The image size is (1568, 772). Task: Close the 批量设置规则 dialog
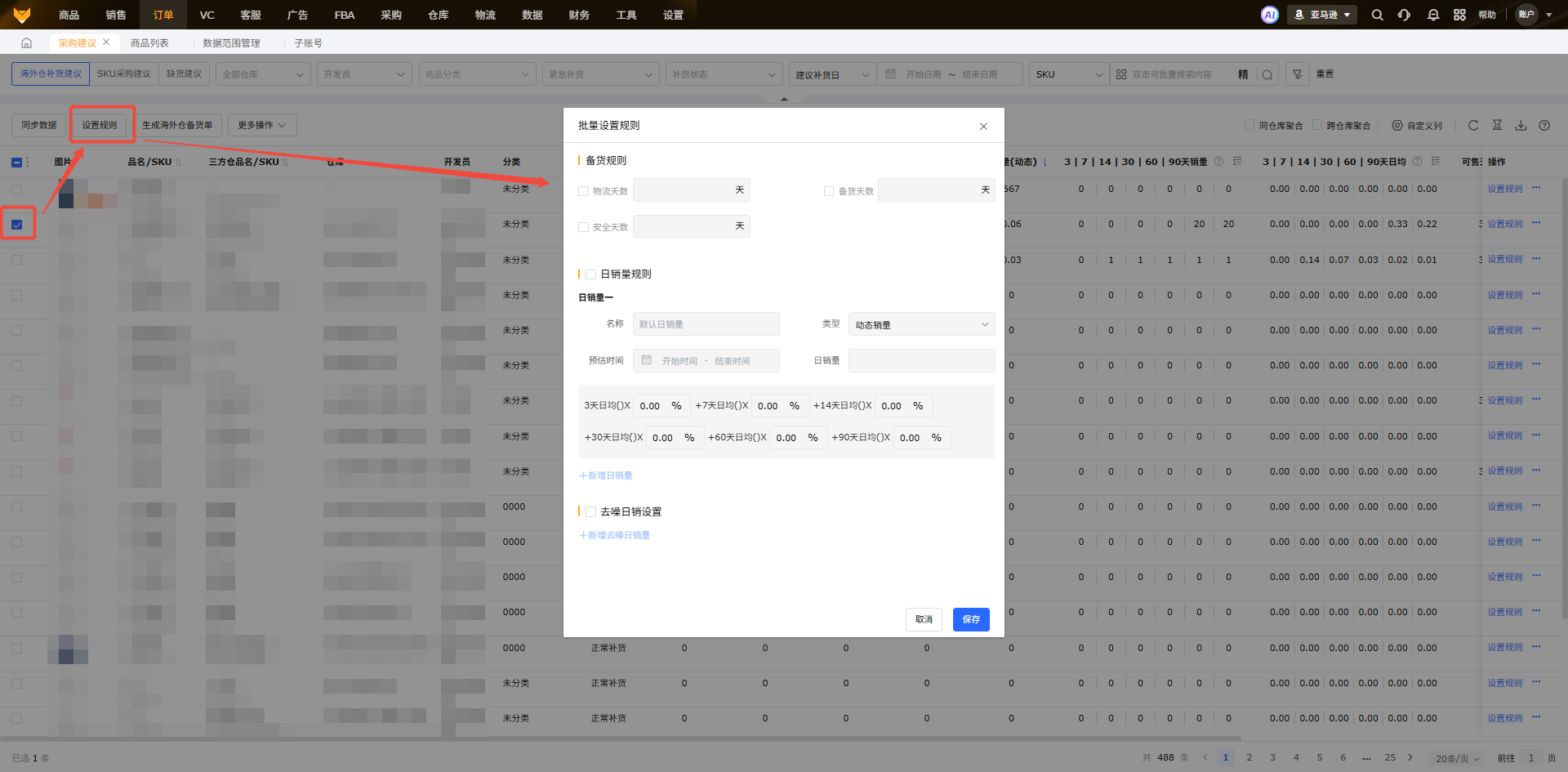click(983, 126)
